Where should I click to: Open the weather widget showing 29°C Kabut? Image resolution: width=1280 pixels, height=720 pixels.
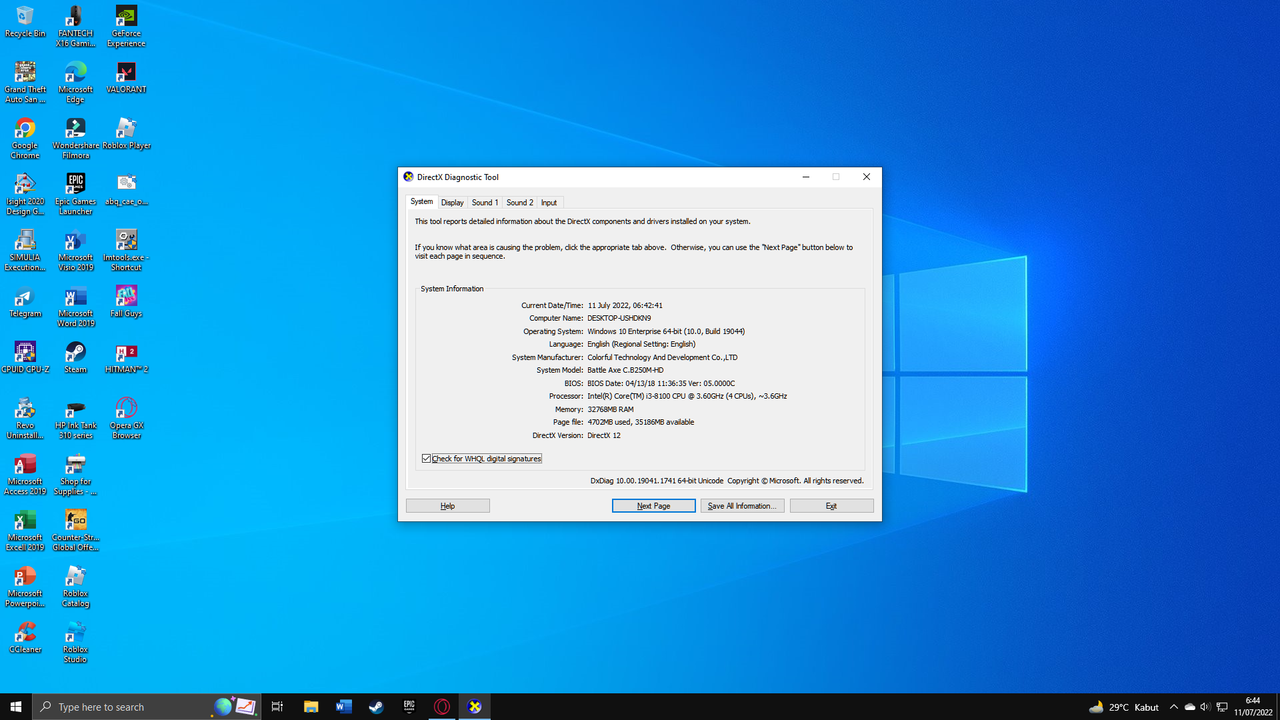click(1125, 706)
